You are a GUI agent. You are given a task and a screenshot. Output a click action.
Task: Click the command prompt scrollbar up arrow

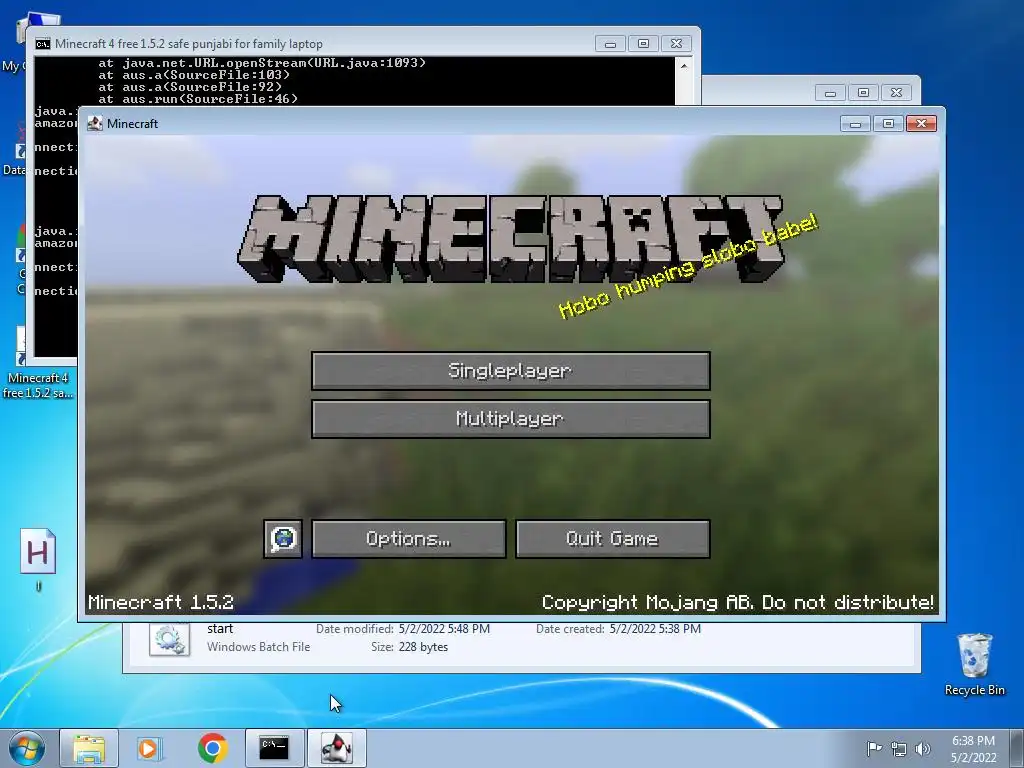point(684,65)
